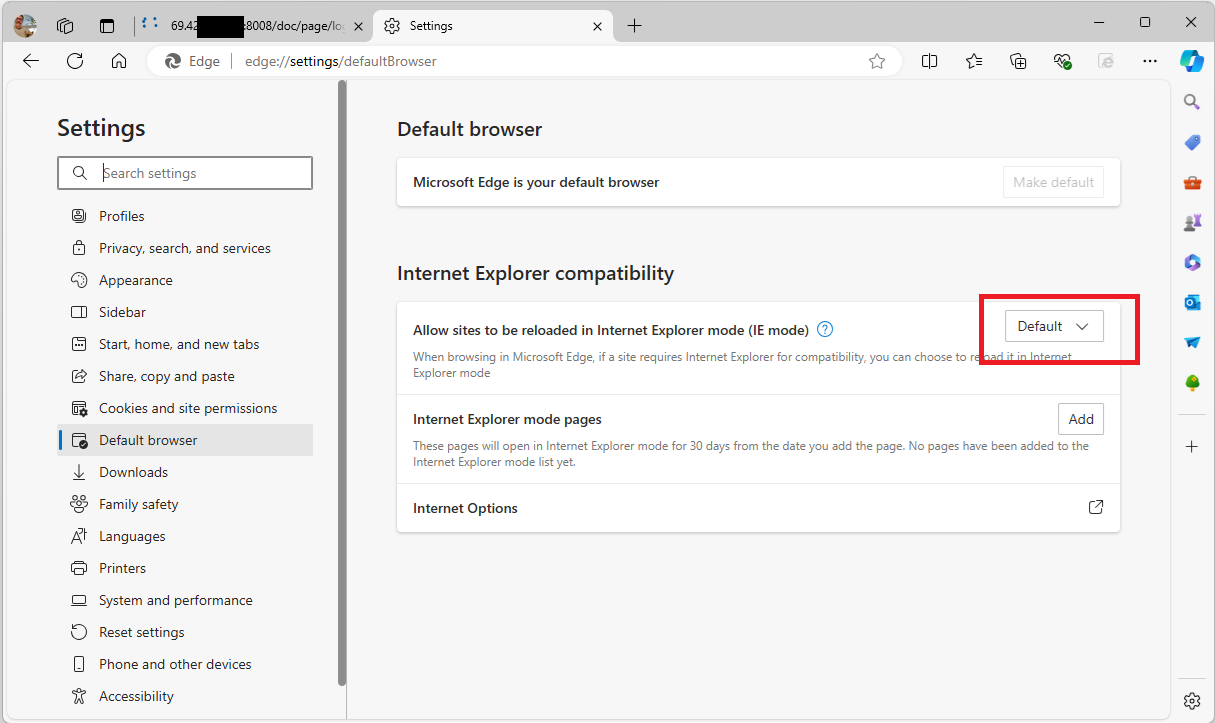The image size is (1215, 723).
Task: Open sidebar Search icon
Action: click(1192, 102)
